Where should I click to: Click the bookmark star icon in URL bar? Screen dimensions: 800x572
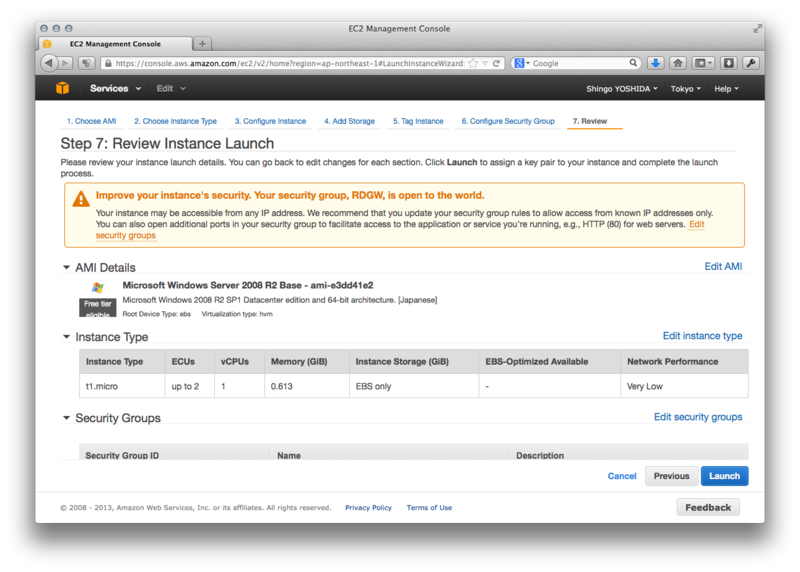click(x=473, y=63)
